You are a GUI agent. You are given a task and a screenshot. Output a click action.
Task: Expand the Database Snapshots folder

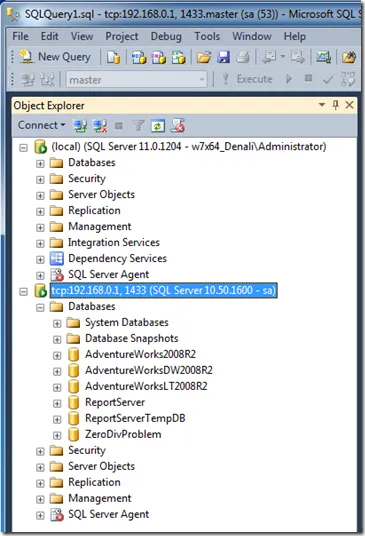pos(57,339)
